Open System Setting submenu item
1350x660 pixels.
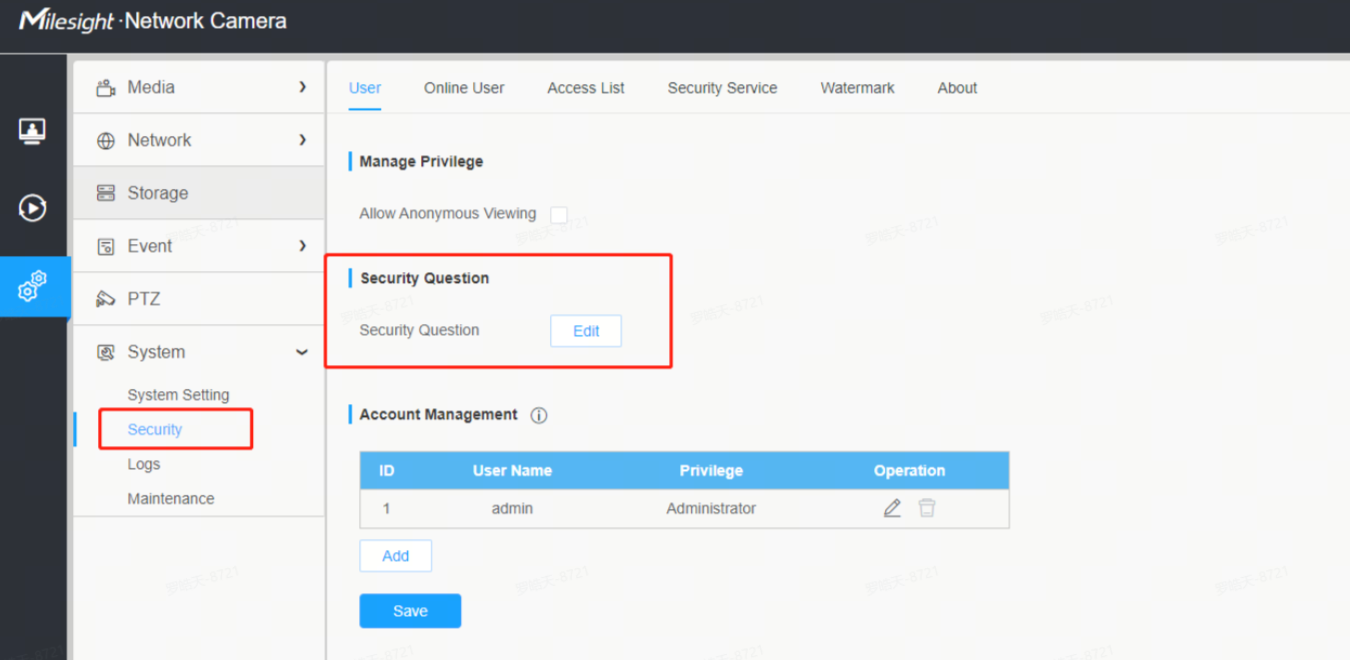pos(178,395)
